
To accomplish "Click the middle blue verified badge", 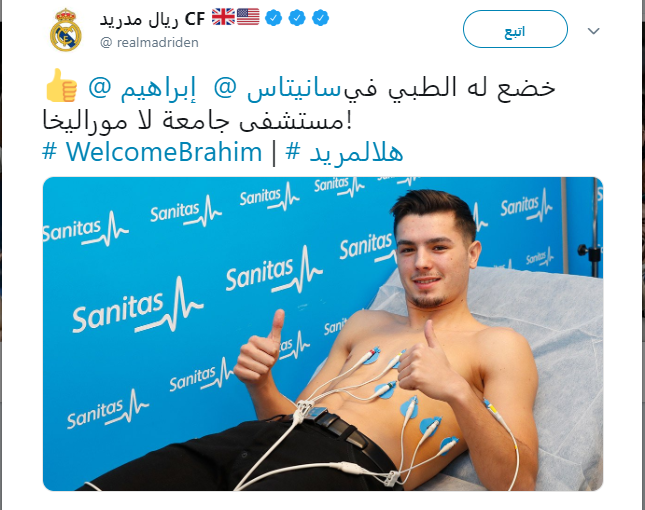I will 297,18.
